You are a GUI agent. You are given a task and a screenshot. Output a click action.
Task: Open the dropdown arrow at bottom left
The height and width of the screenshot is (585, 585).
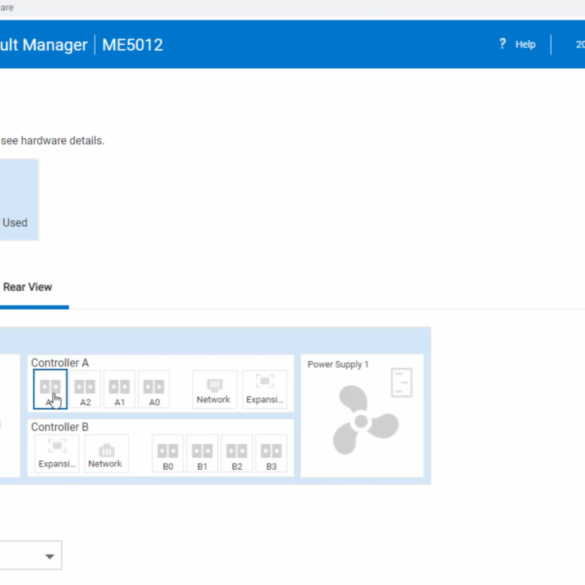[50, 556]
